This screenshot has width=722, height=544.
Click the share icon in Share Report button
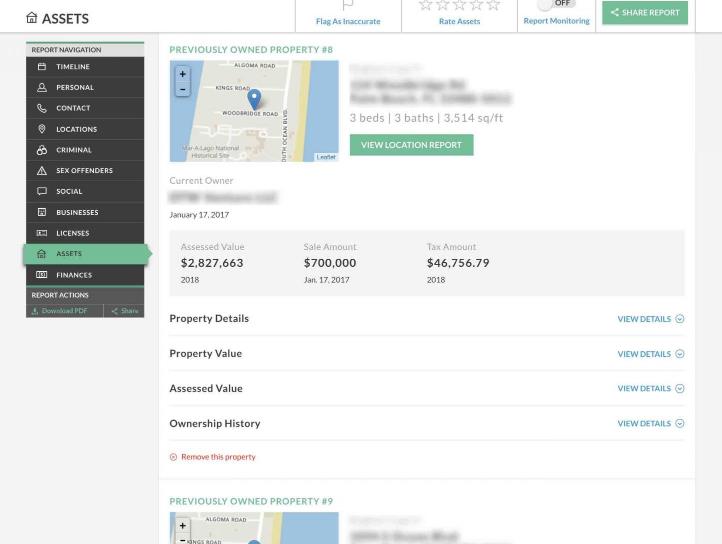(615, 12)
